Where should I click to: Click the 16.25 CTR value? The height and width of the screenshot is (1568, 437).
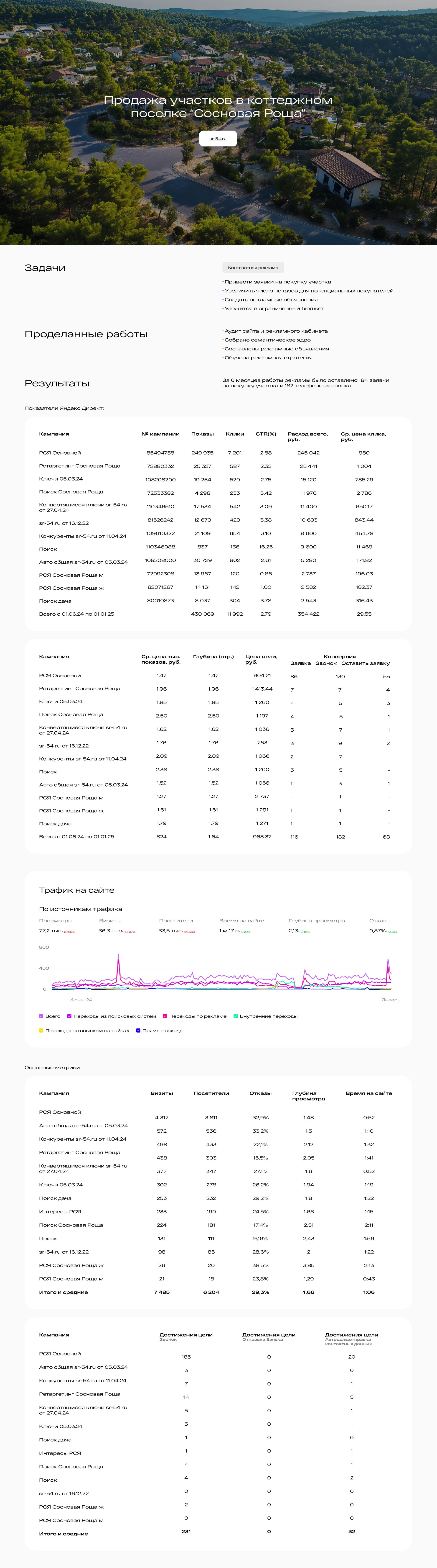[266, 547]
